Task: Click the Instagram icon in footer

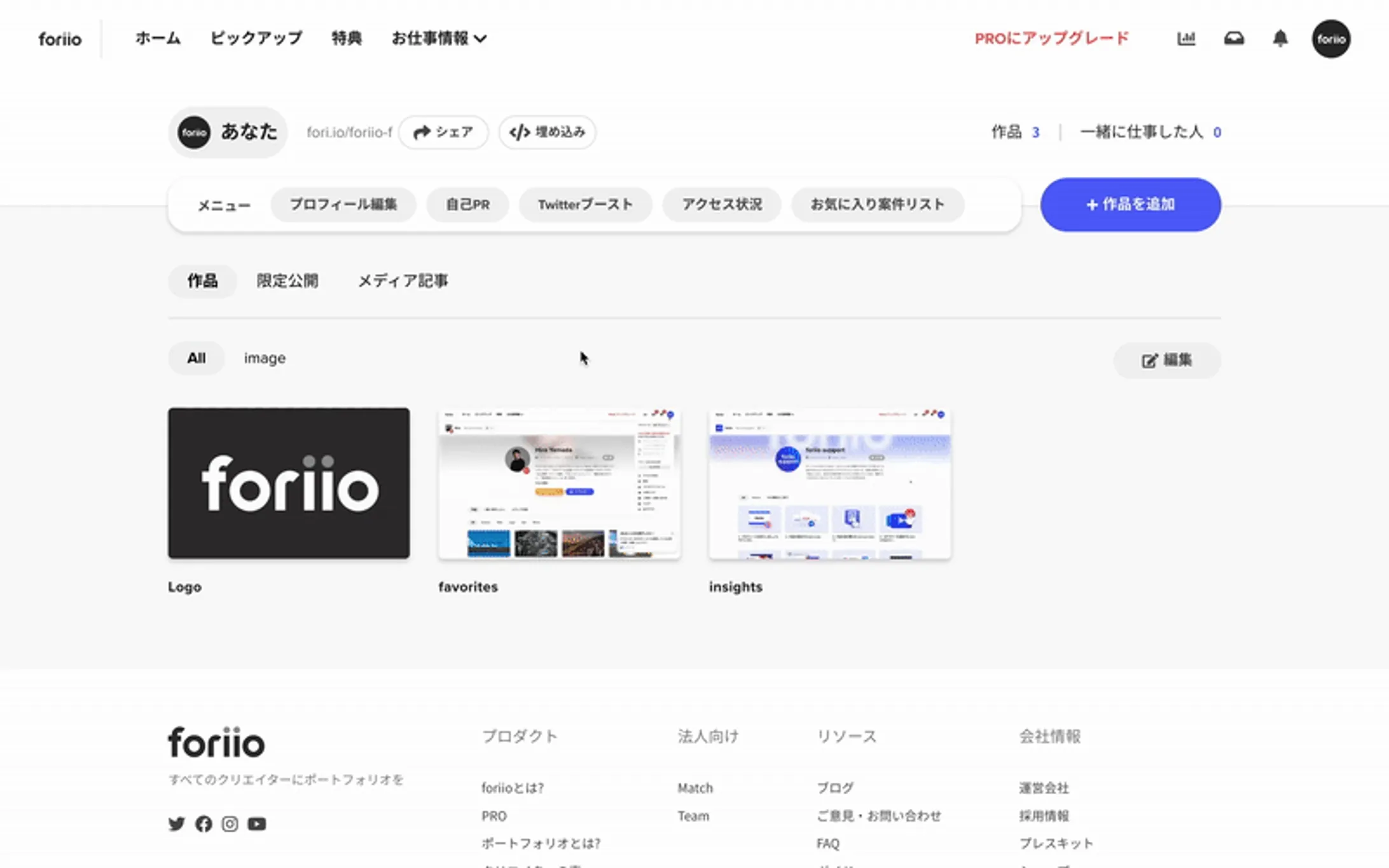Action: point(230,824)
